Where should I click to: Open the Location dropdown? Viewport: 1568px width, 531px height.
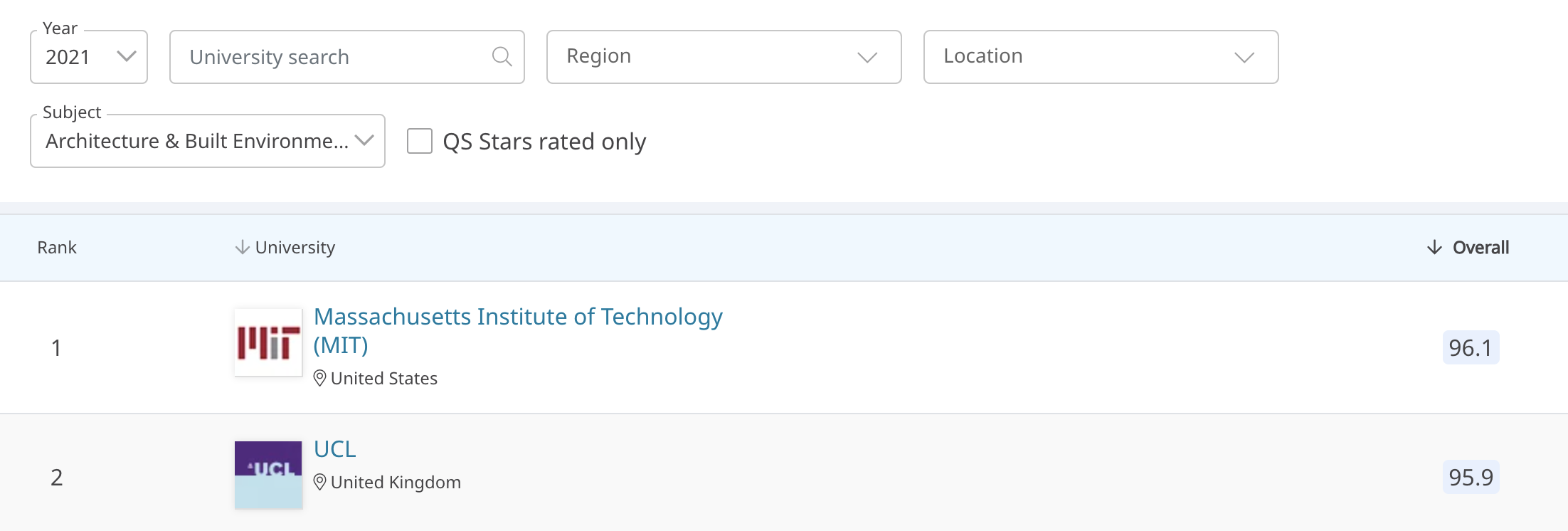[x=1101, y=57]
